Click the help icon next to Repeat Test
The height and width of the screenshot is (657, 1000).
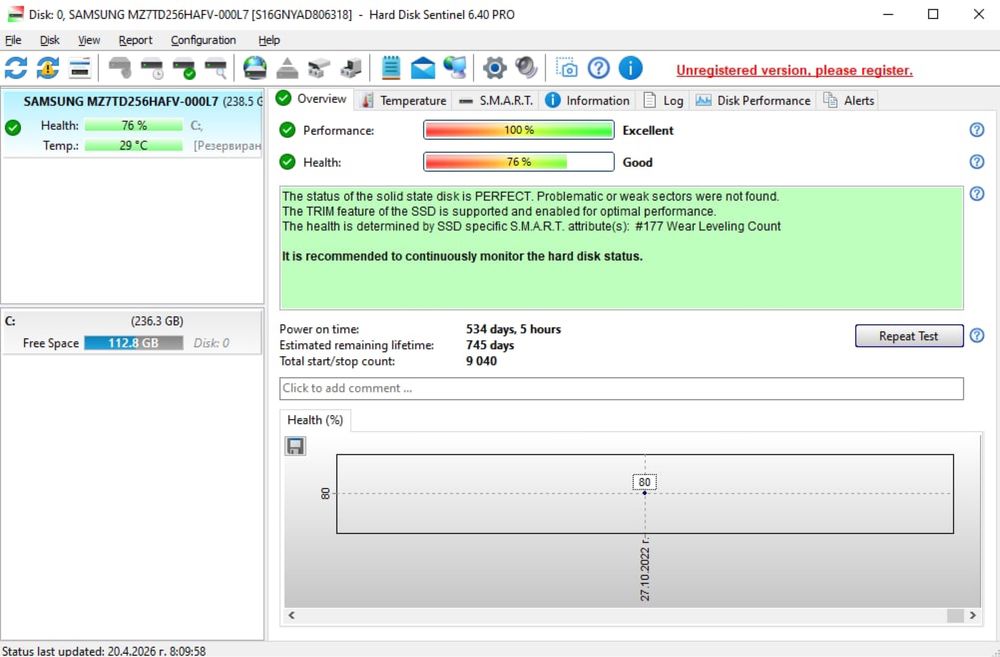[976, 336]
